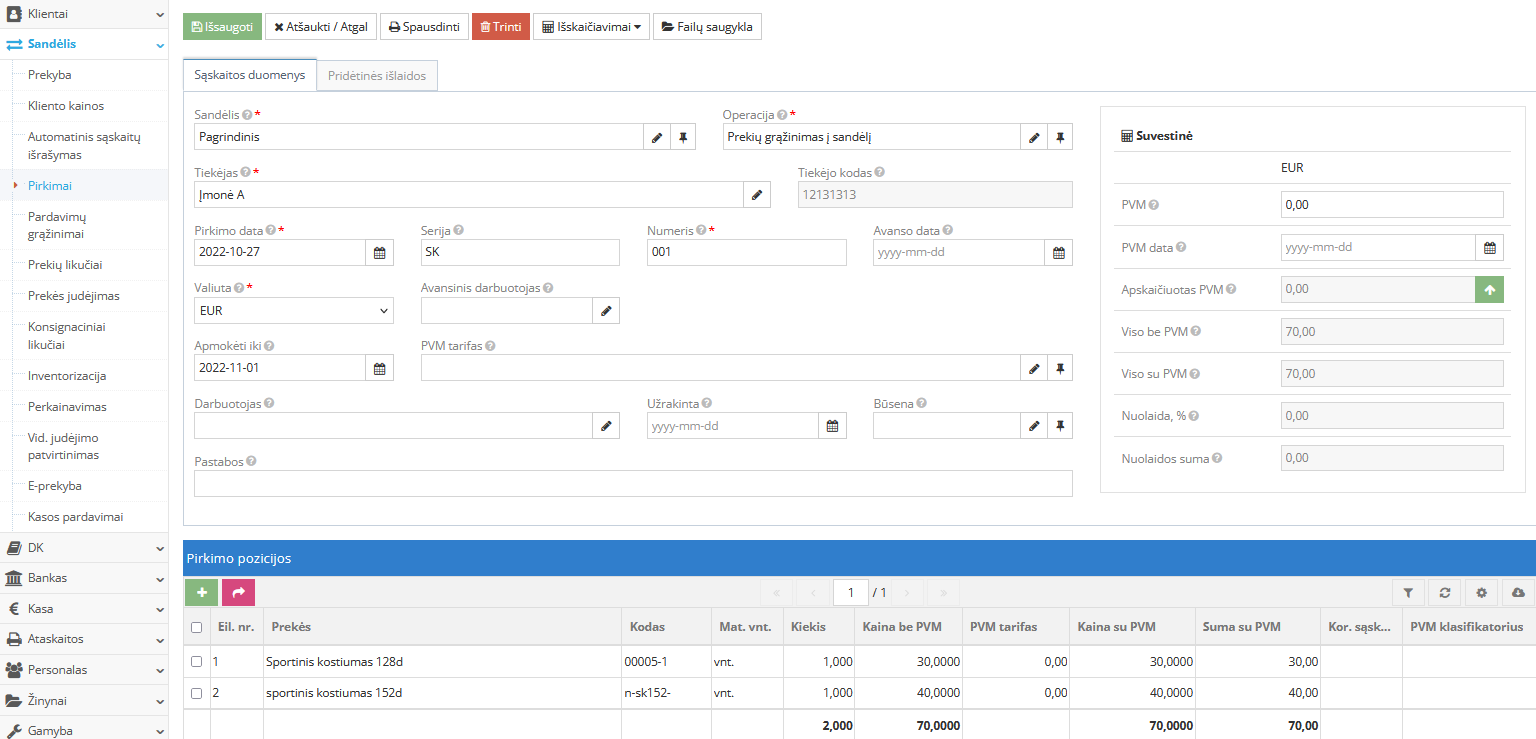Open Prekių likučiai in sidebar
The width and height of the screenshot is (1536, 739).
(65, 265)
